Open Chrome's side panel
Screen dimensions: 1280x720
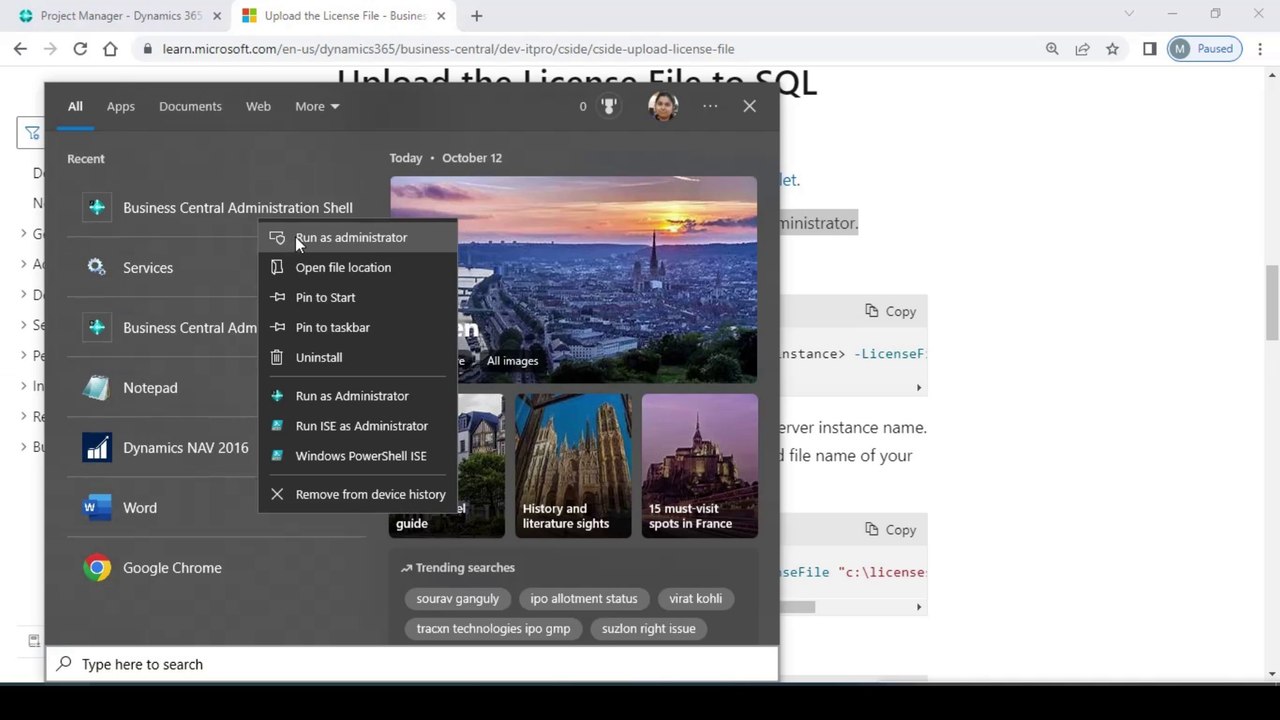coord(1149,49)
